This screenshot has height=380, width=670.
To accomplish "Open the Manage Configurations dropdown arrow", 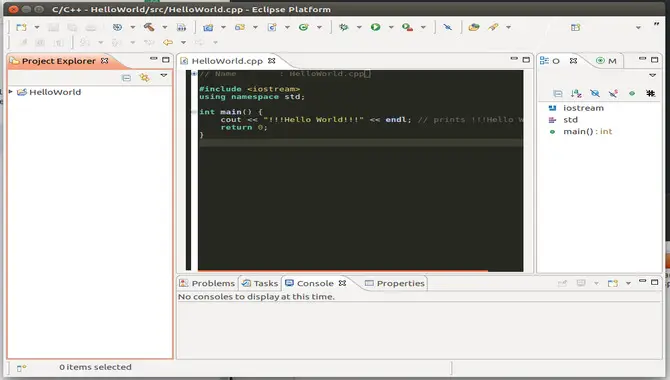I will 132,27.
